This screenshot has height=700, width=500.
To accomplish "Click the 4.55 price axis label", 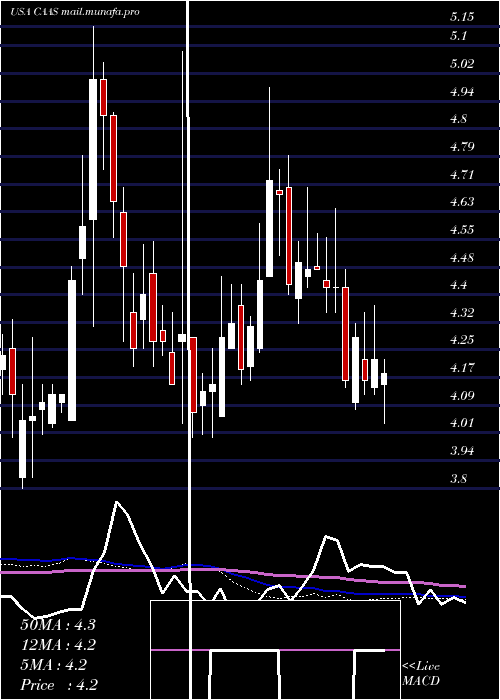I will [462, 230].
